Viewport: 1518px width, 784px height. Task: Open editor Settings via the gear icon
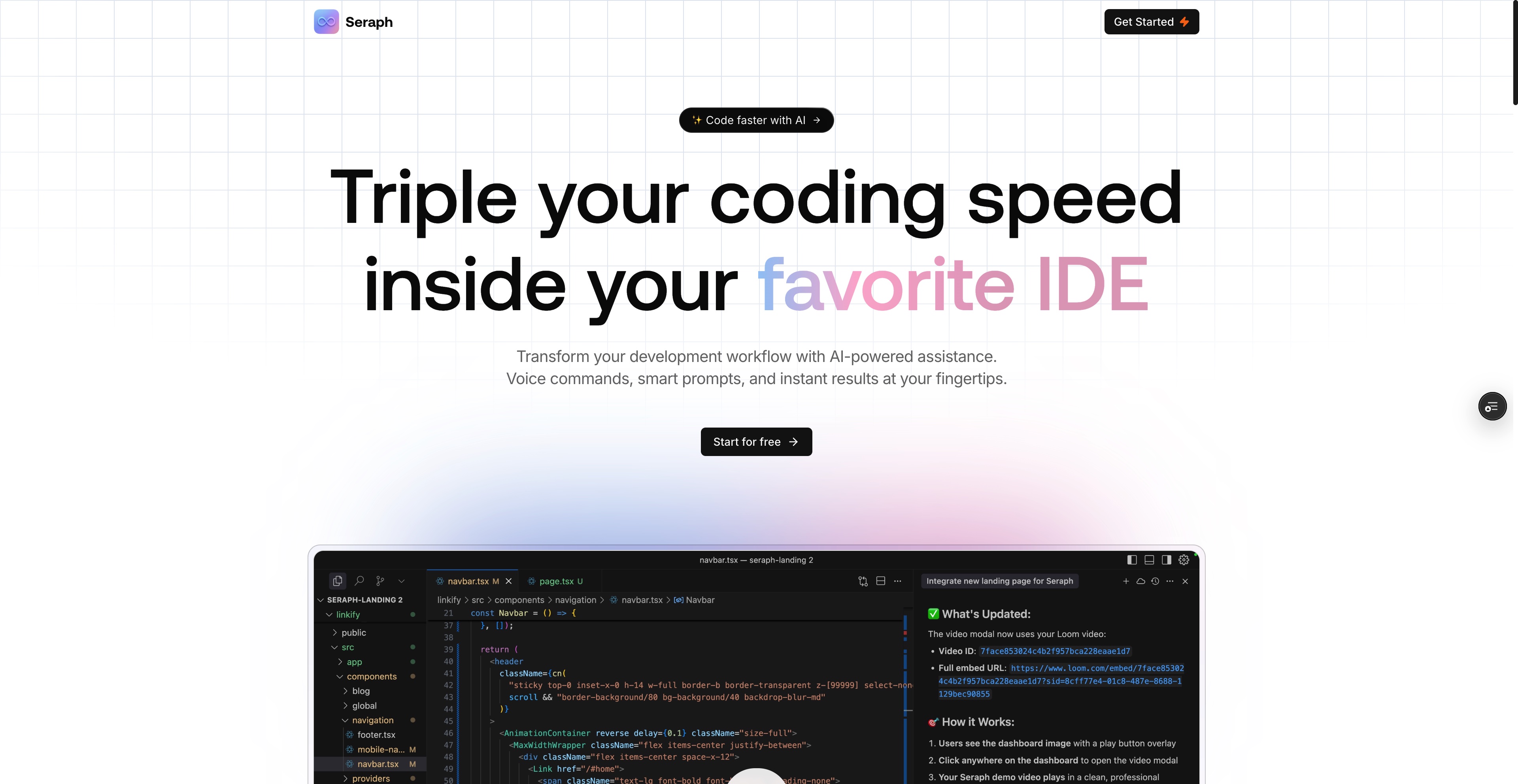coord(1184,560)
